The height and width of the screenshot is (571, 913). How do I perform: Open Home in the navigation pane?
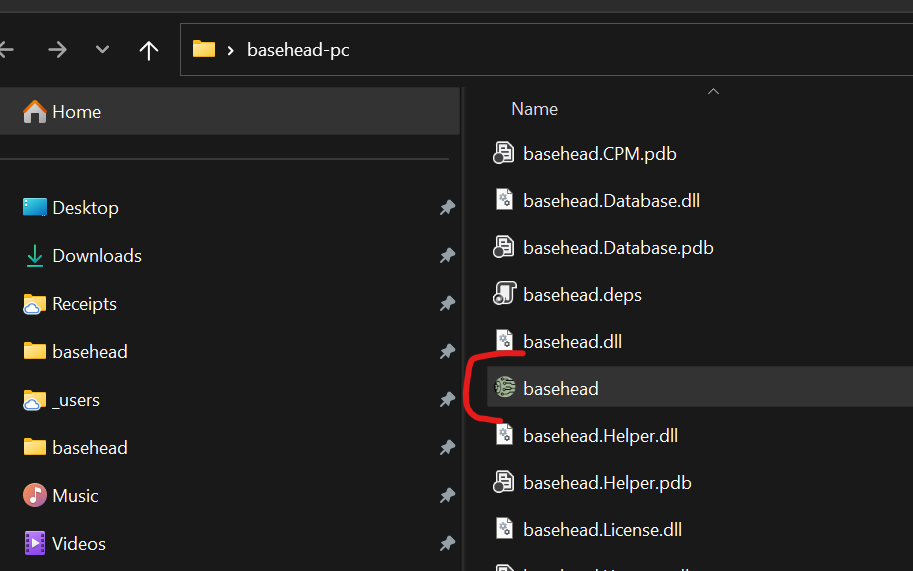pyautogui.click(x=229, y=111)
